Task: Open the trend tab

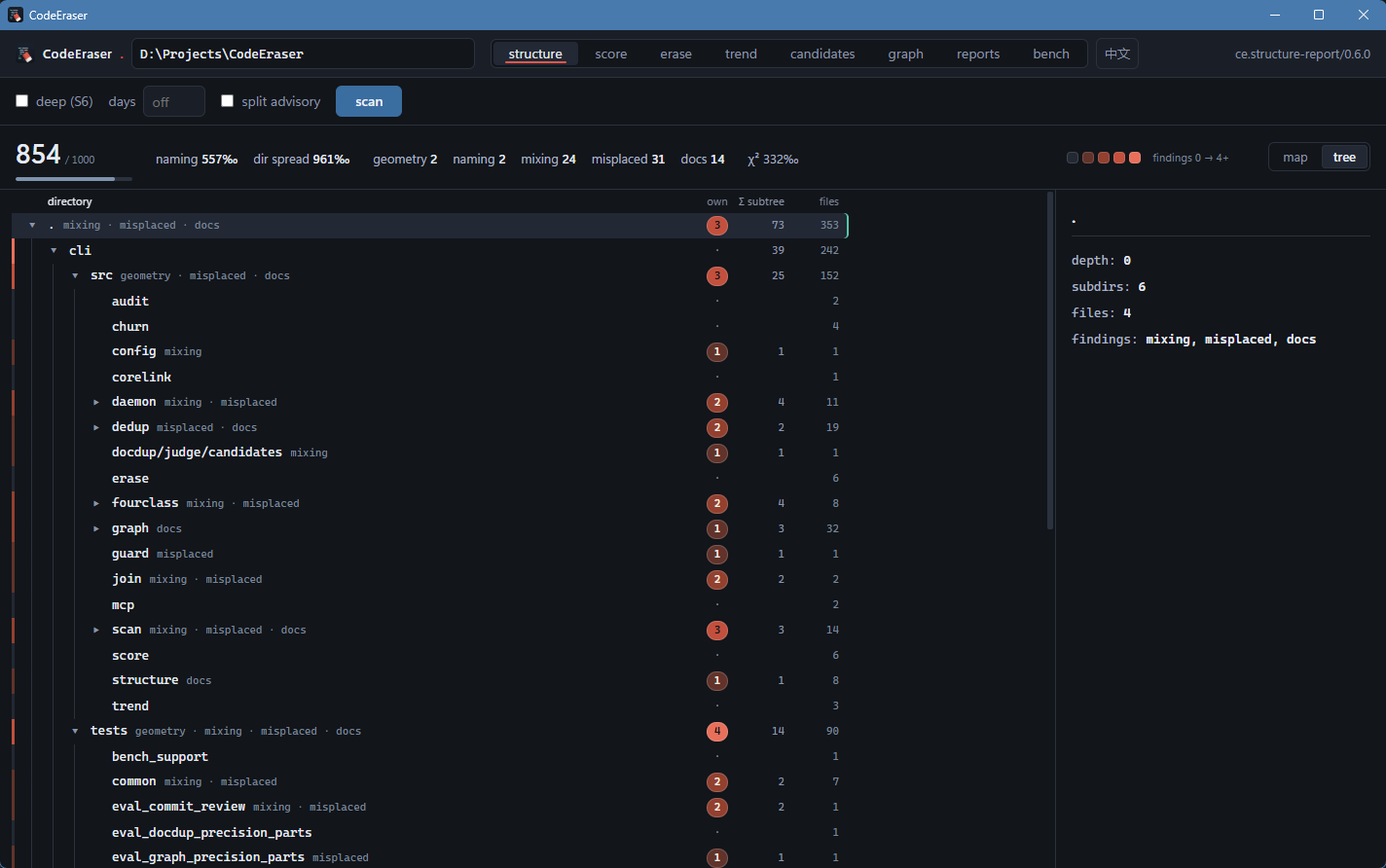Action: pyautogui.click(x=741, y=54)
